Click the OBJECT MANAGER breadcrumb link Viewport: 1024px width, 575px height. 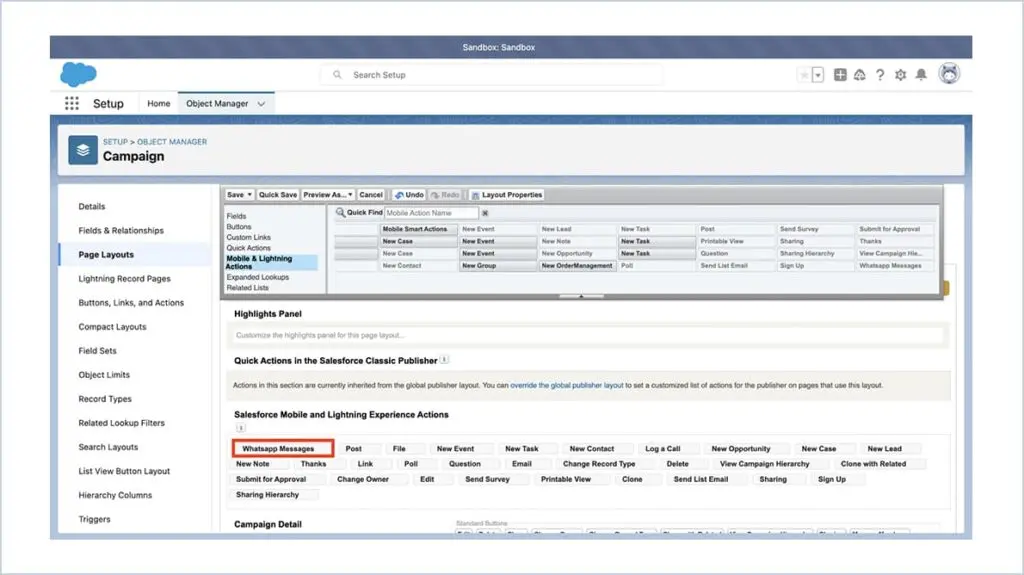(172, 142)
